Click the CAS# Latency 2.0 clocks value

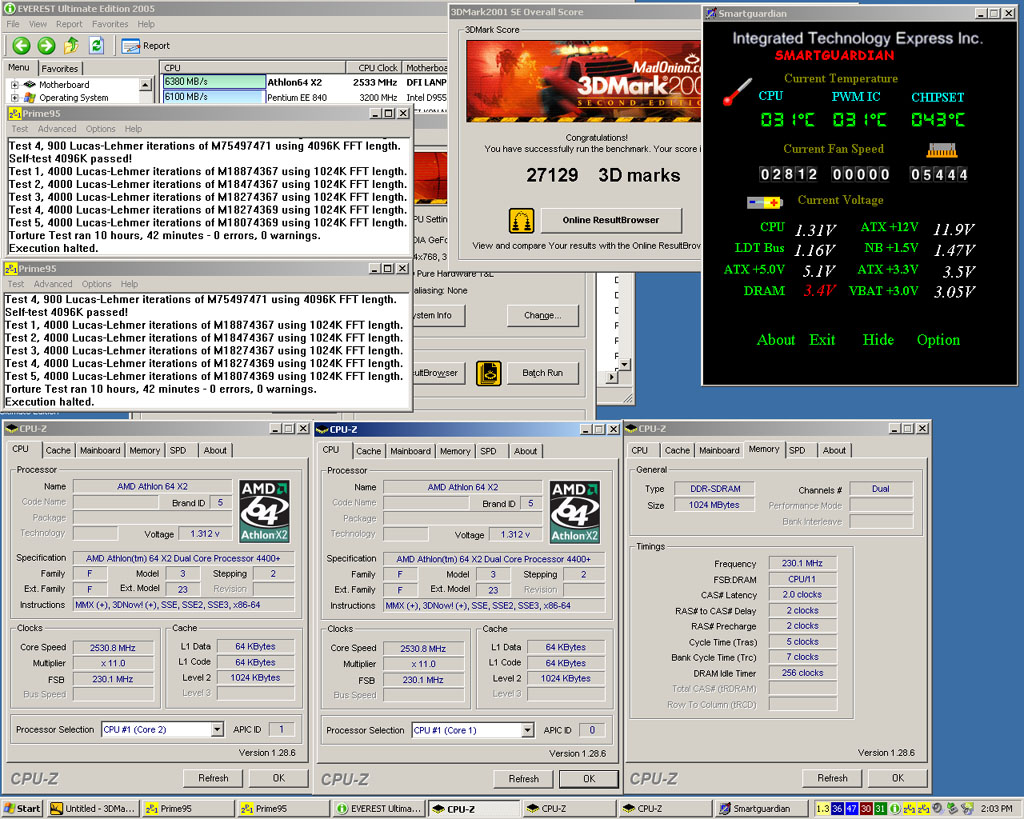pos(802,595)
